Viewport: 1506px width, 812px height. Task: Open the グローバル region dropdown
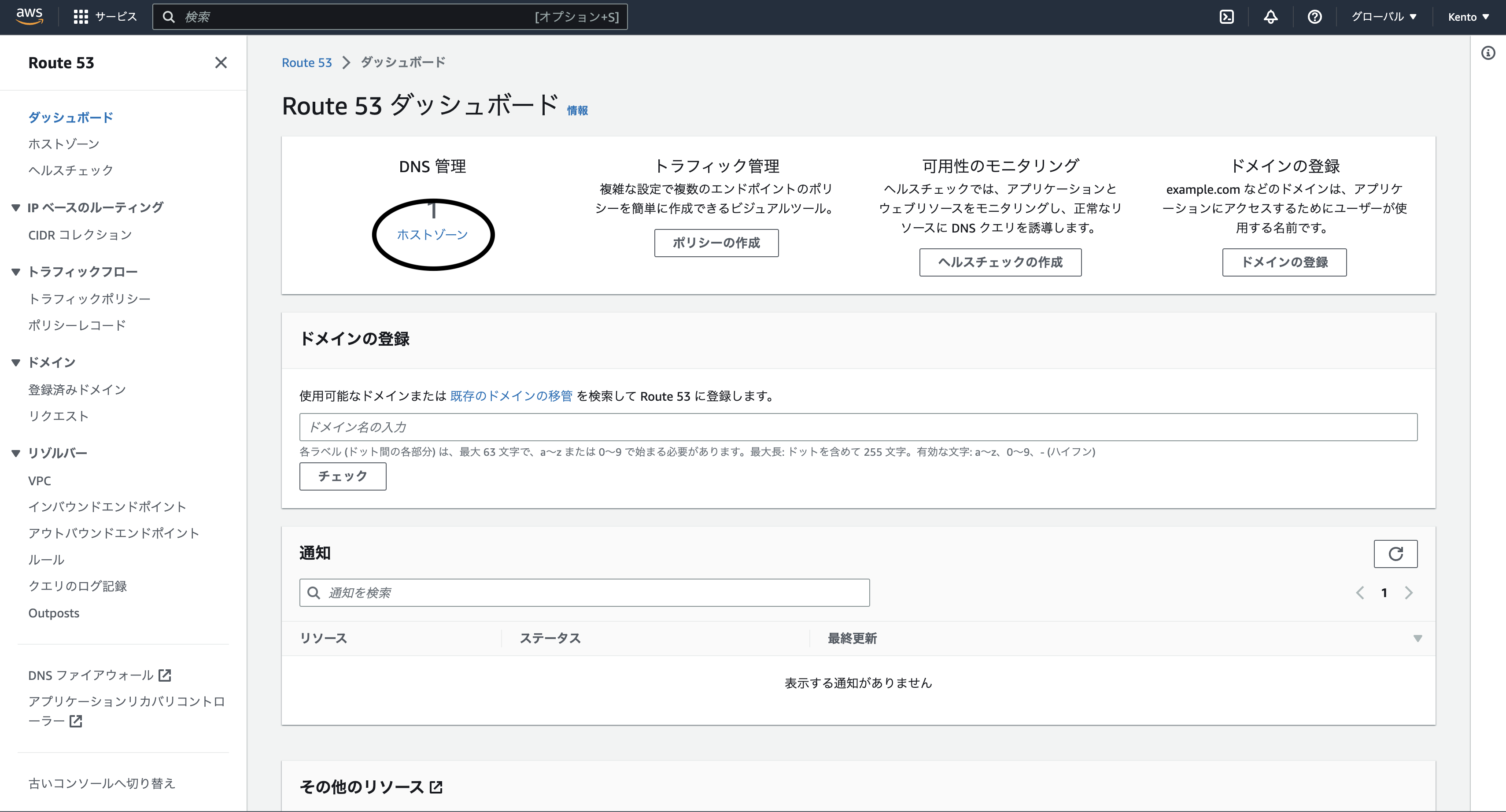tap(1384, 16)
